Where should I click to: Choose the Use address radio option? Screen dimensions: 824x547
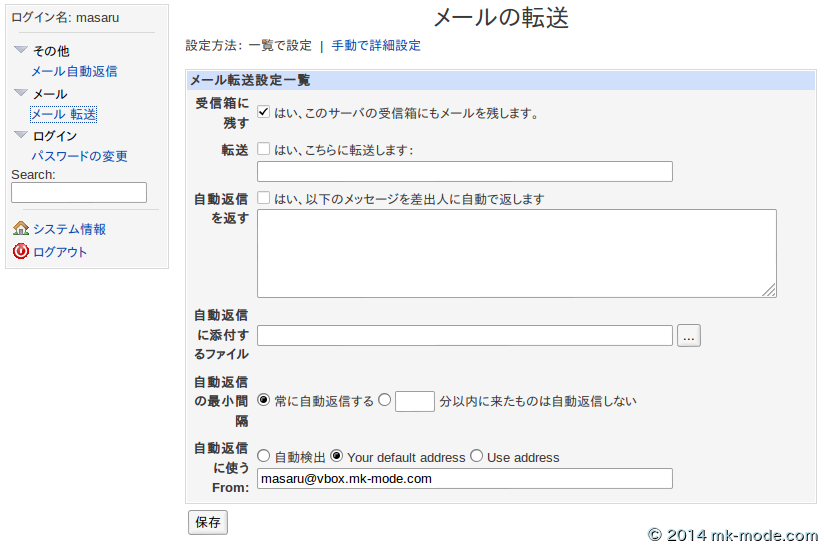pyautogui.click(x=477, y=456)
